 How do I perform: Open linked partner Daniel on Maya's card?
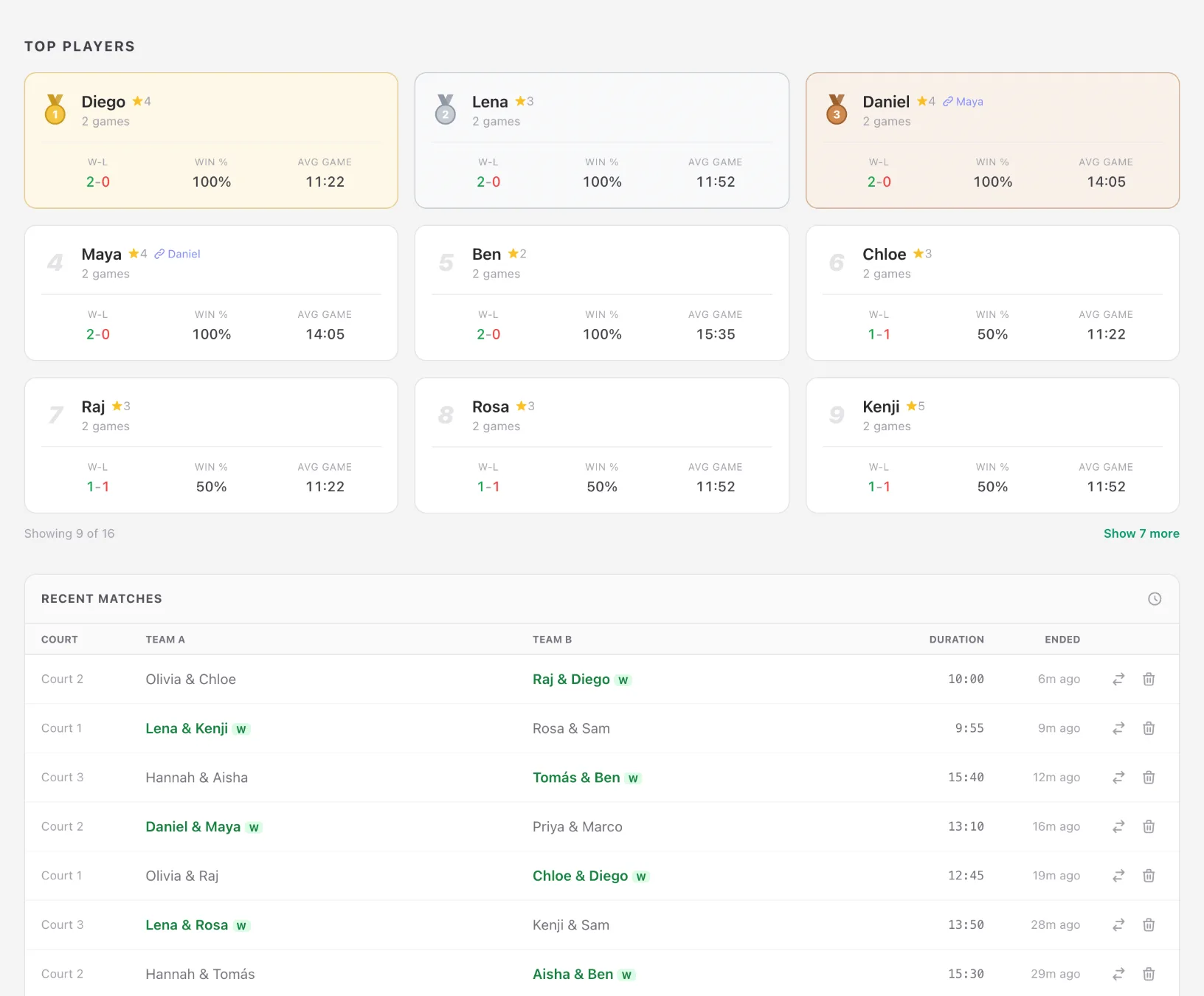click(177, 254)
